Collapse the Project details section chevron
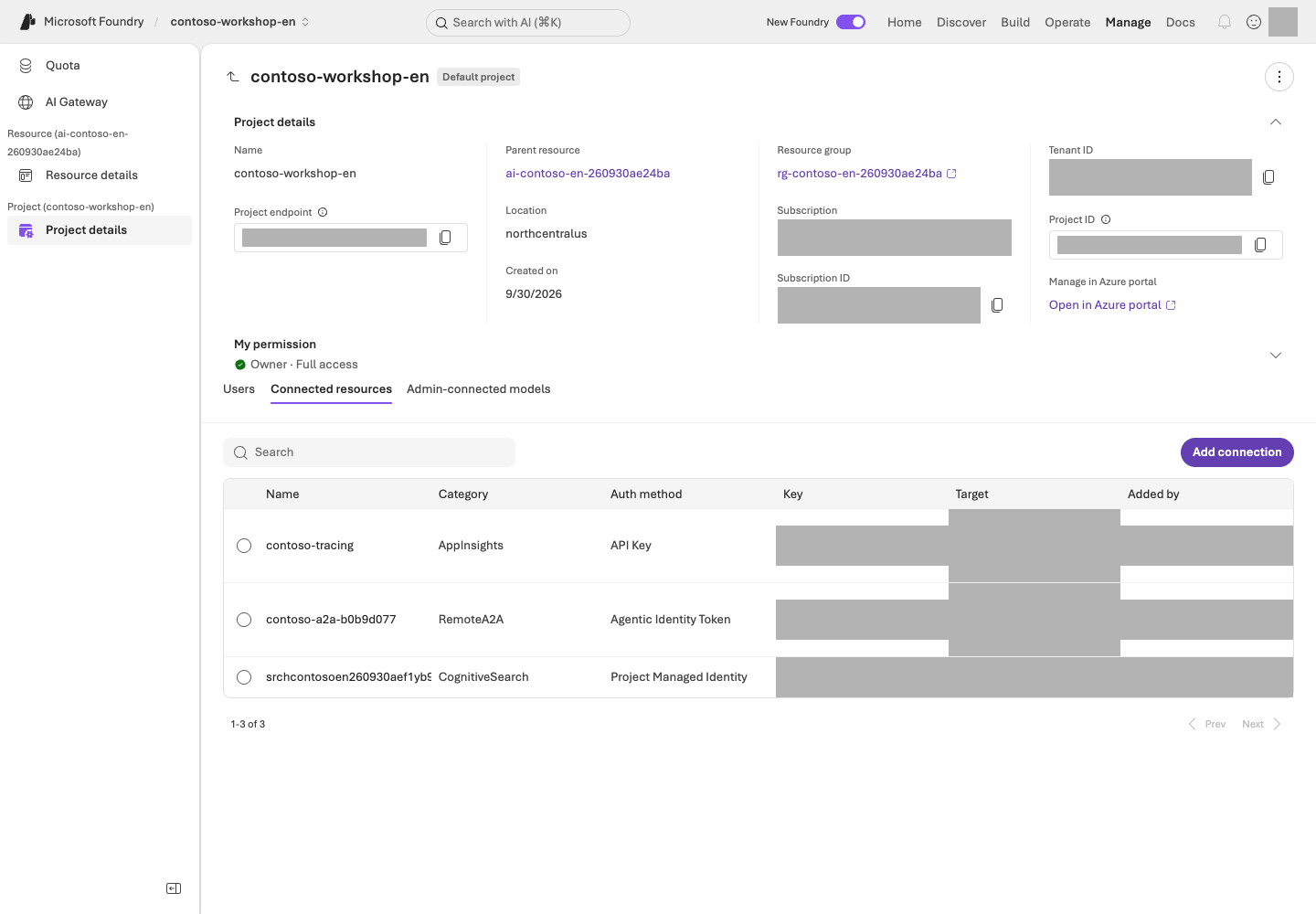 click(1276, 122)
